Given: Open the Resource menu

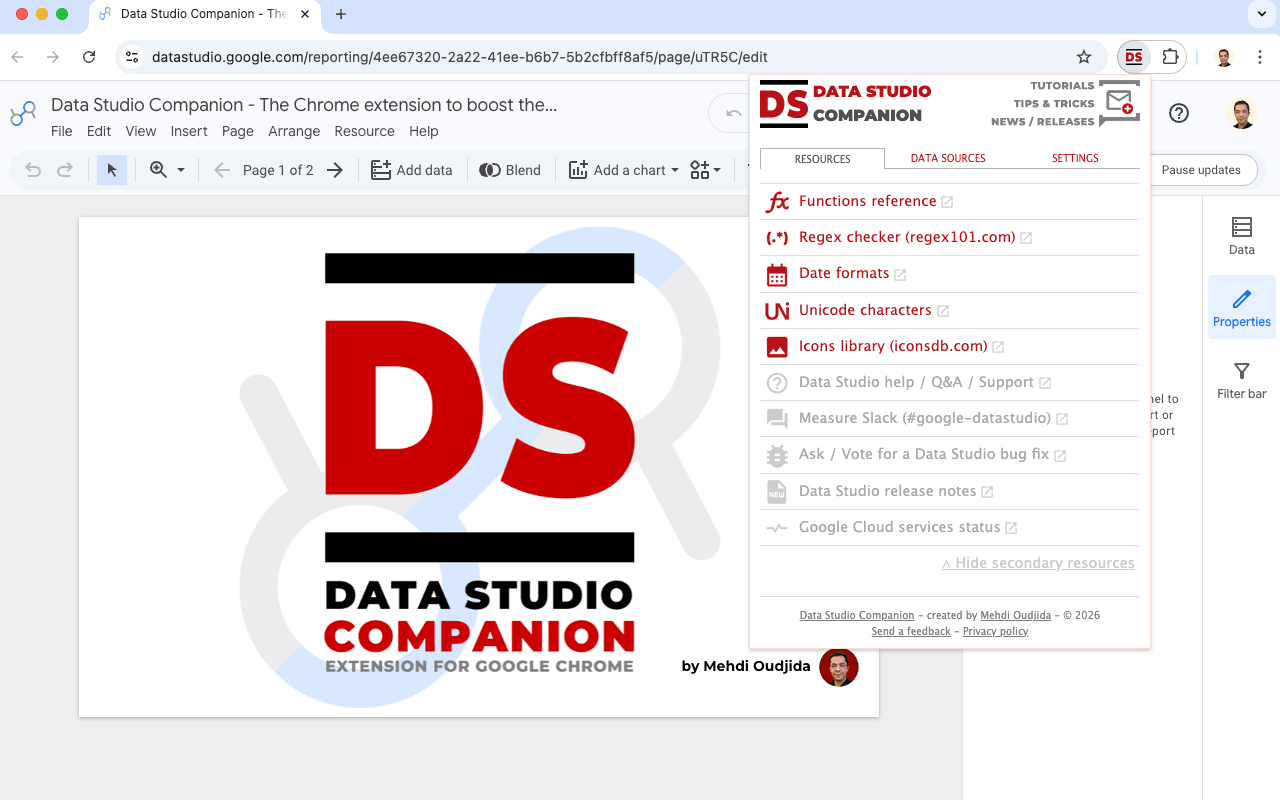Looking at the screenshot, I should (x=365, y=131).
